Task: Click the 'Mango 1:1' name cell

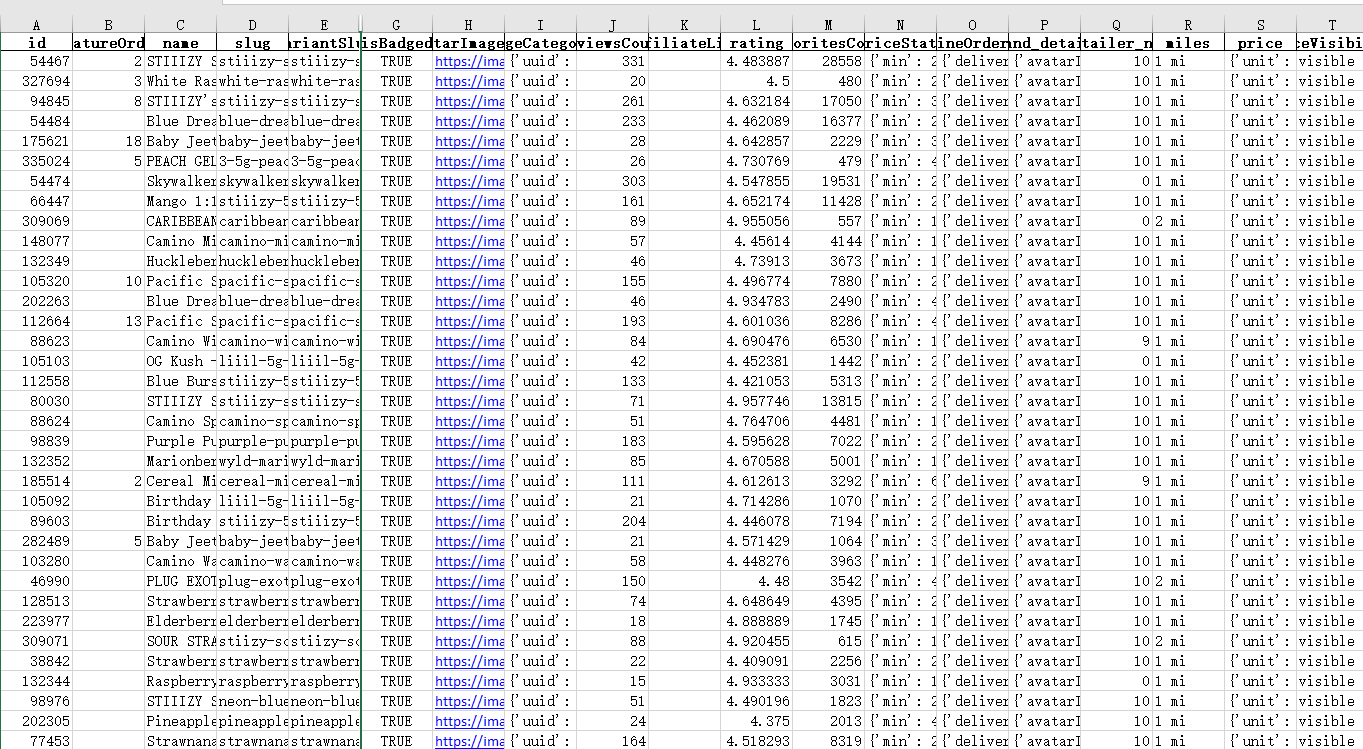Action: 181,201
